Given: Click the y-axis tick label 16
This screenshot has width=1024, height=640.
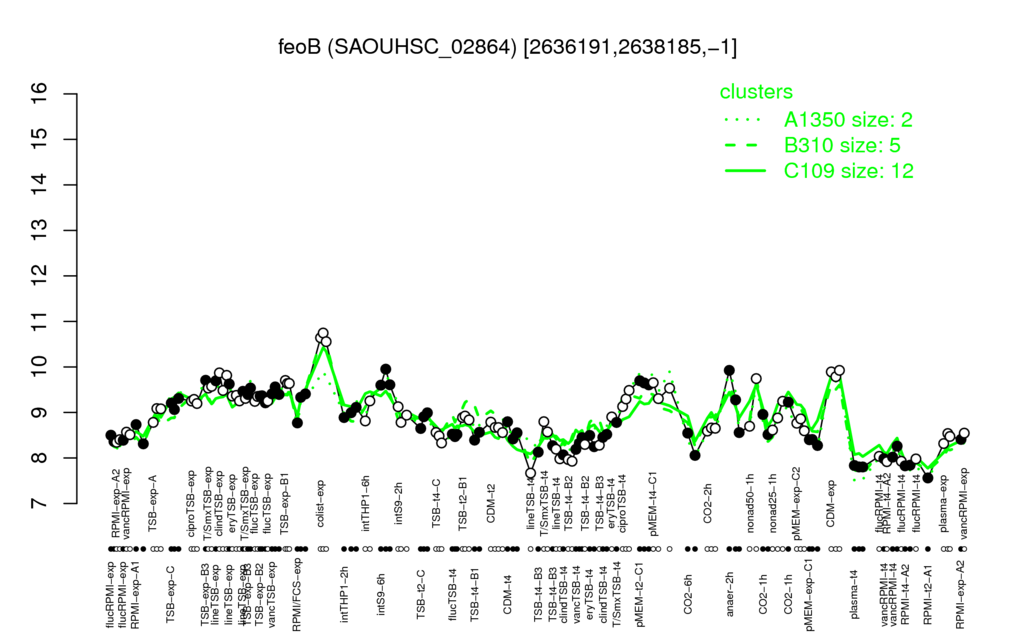Looking at the screenshot, I should pos(40,94).
